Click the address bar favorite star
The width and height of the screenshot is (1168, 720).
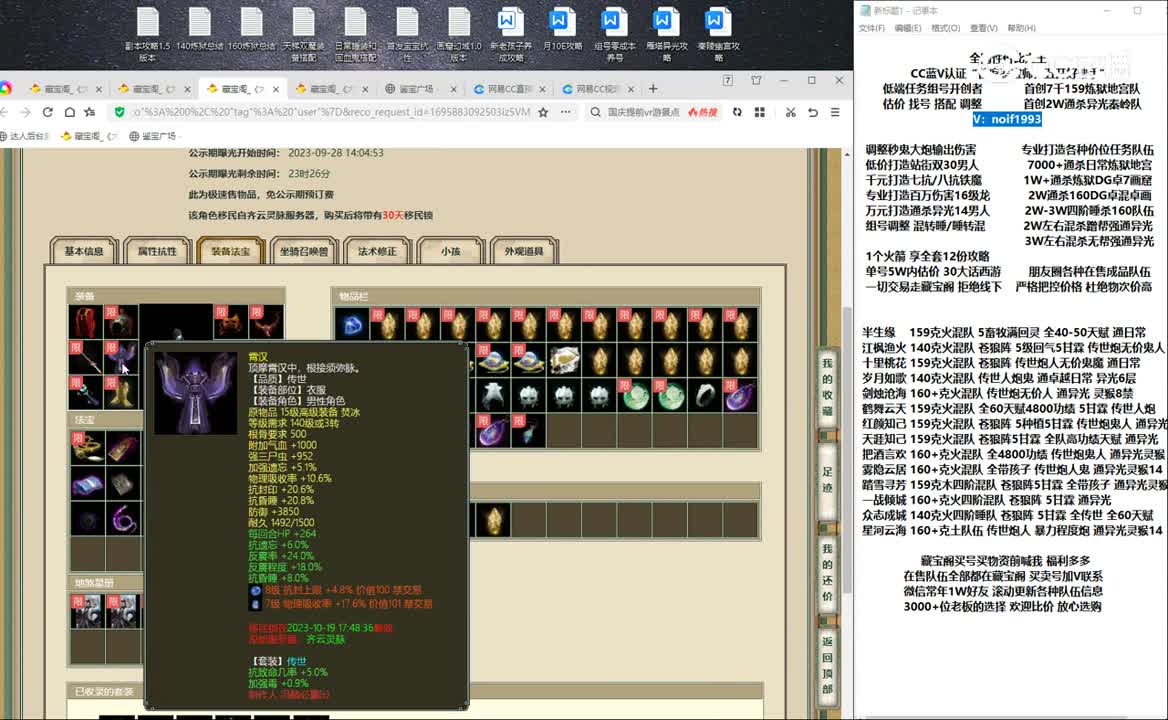(x=543, y=112)
